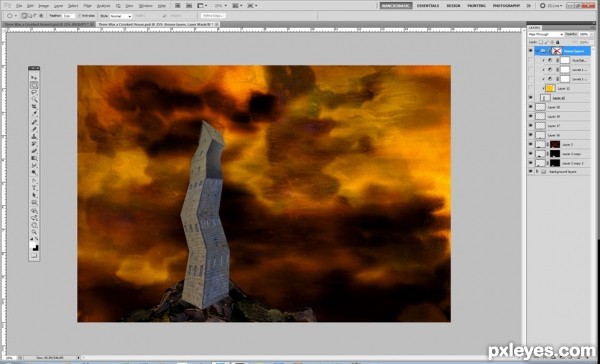
Task: Select the Crop tool
Action: (x=34, y=107)
